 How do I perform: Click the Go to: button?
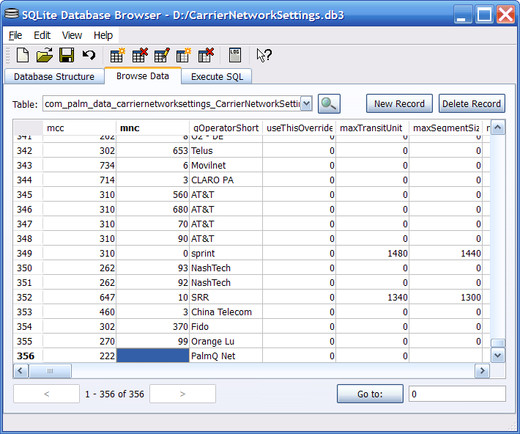[x=370, y=394]
